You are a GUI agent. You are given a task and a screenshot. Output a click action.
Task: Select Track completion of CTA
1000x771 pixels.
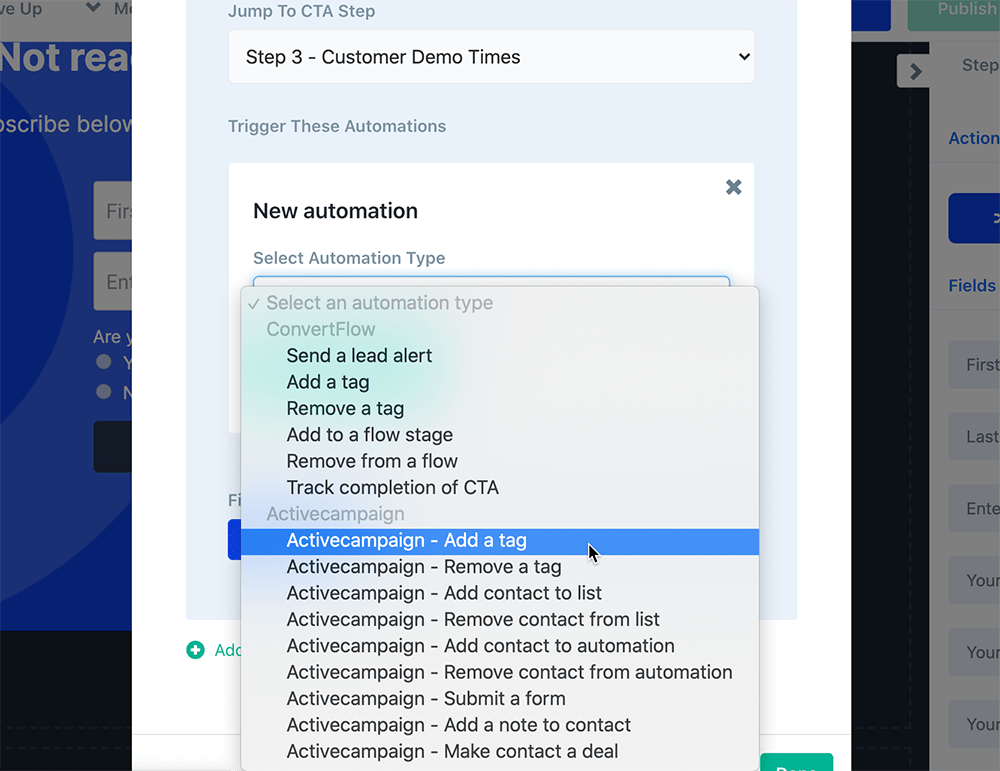click(499, 487)
